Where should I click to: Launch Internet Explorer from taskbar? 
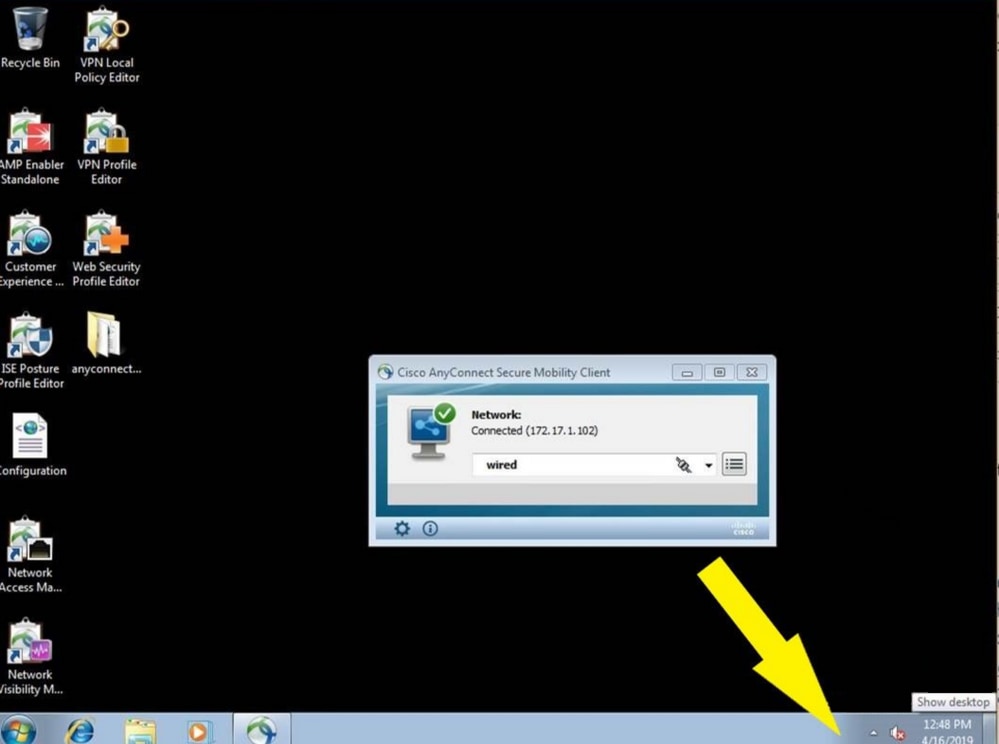pyautogui.click(x=80, y=730)
